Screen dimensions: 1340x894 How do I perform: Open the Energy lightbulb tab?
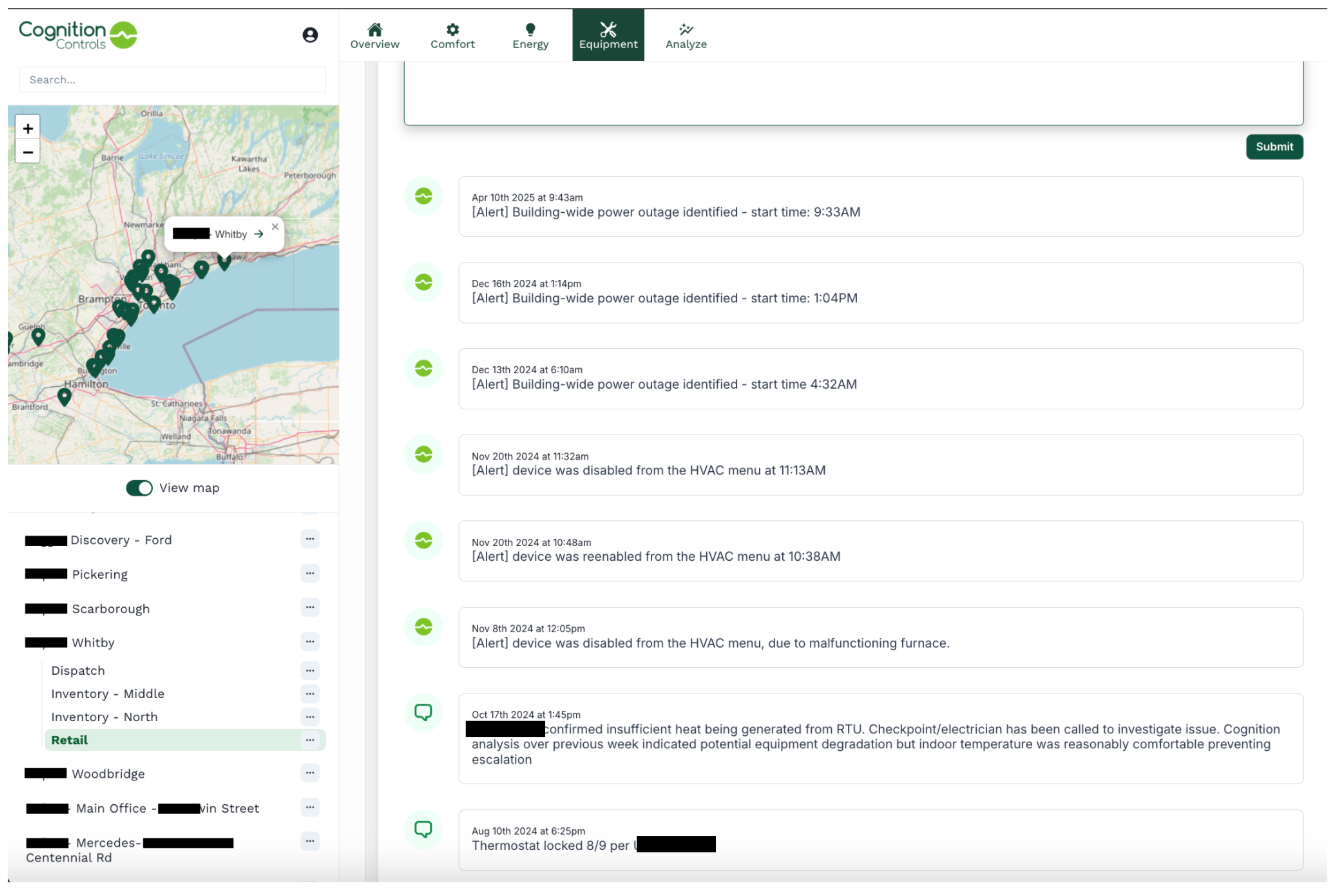click(x=530, y=36)
